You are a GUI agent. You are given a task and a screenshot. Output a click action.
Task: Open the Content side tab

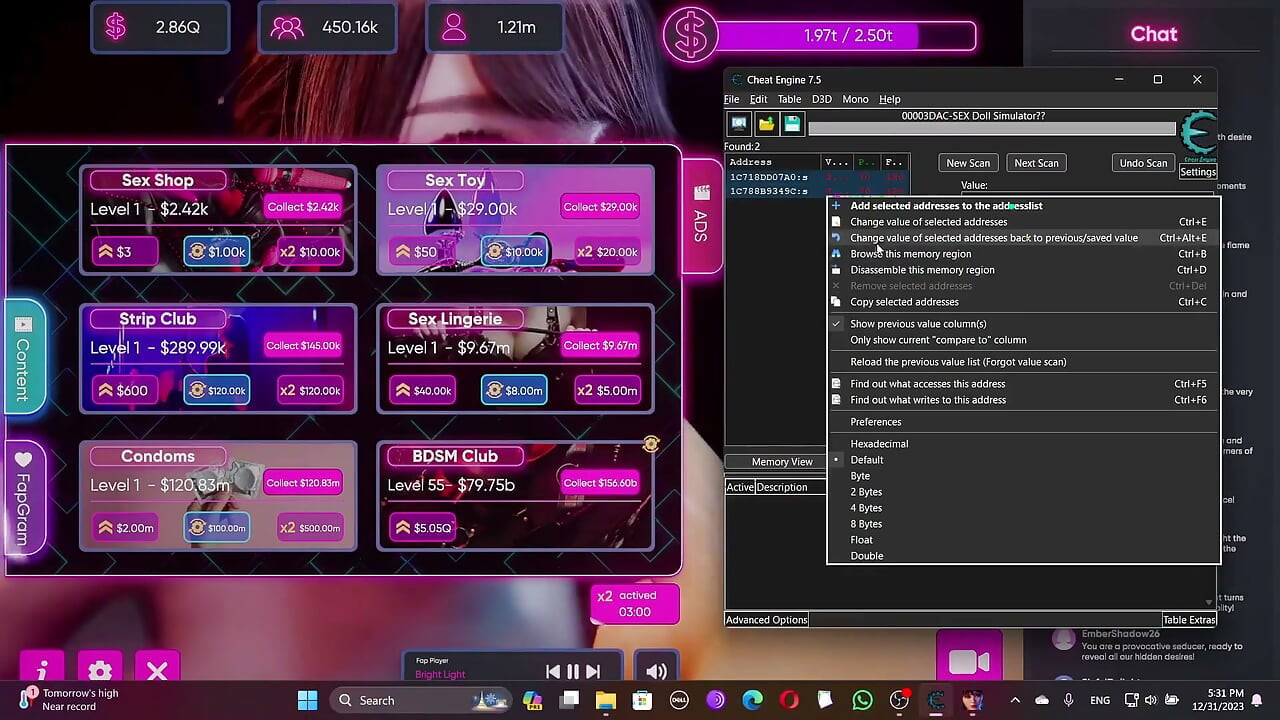coord(24,356)
